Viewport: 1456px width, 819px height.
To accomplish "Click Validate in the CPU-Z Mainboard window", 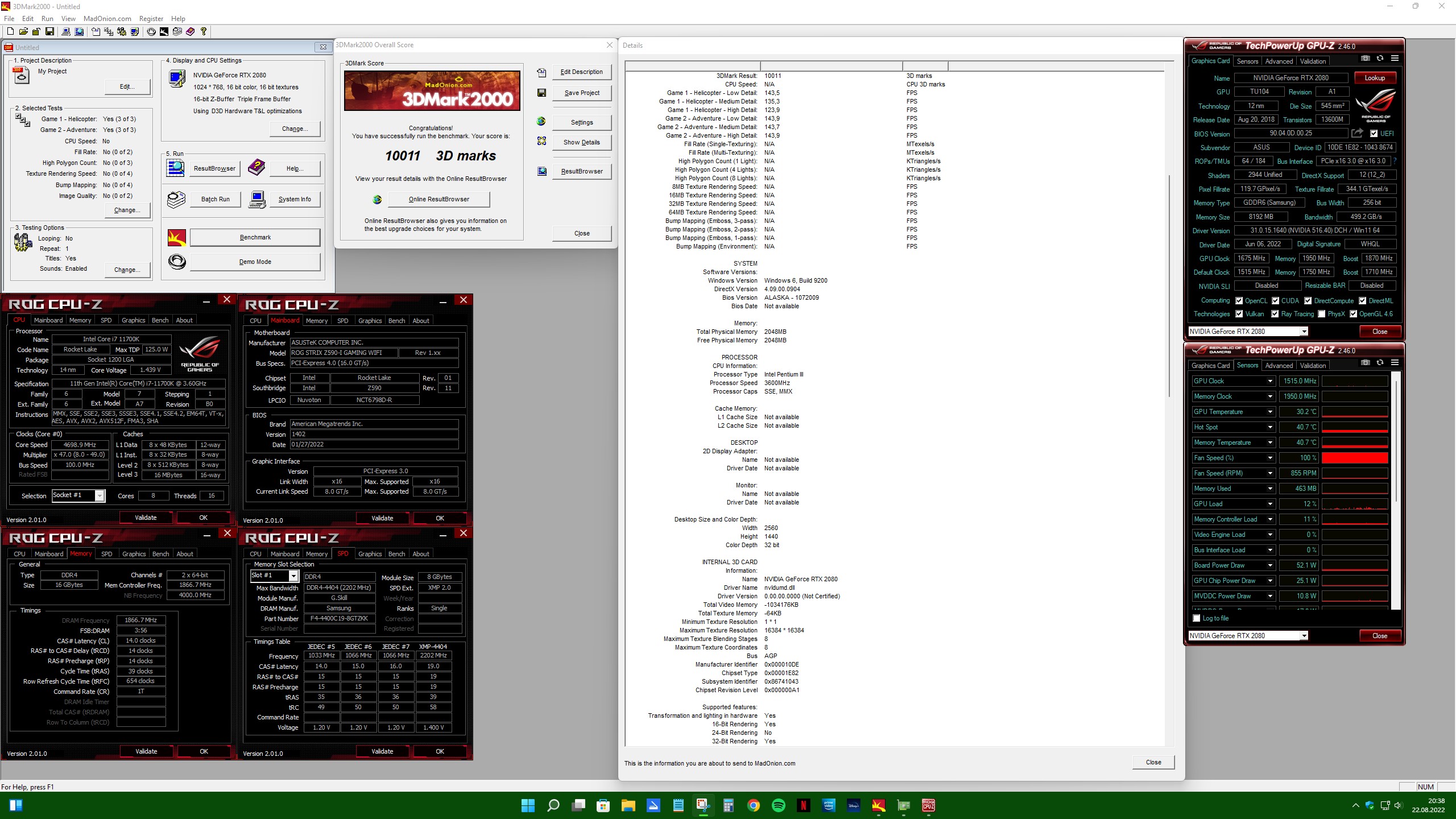I will (x=382, y=518).
